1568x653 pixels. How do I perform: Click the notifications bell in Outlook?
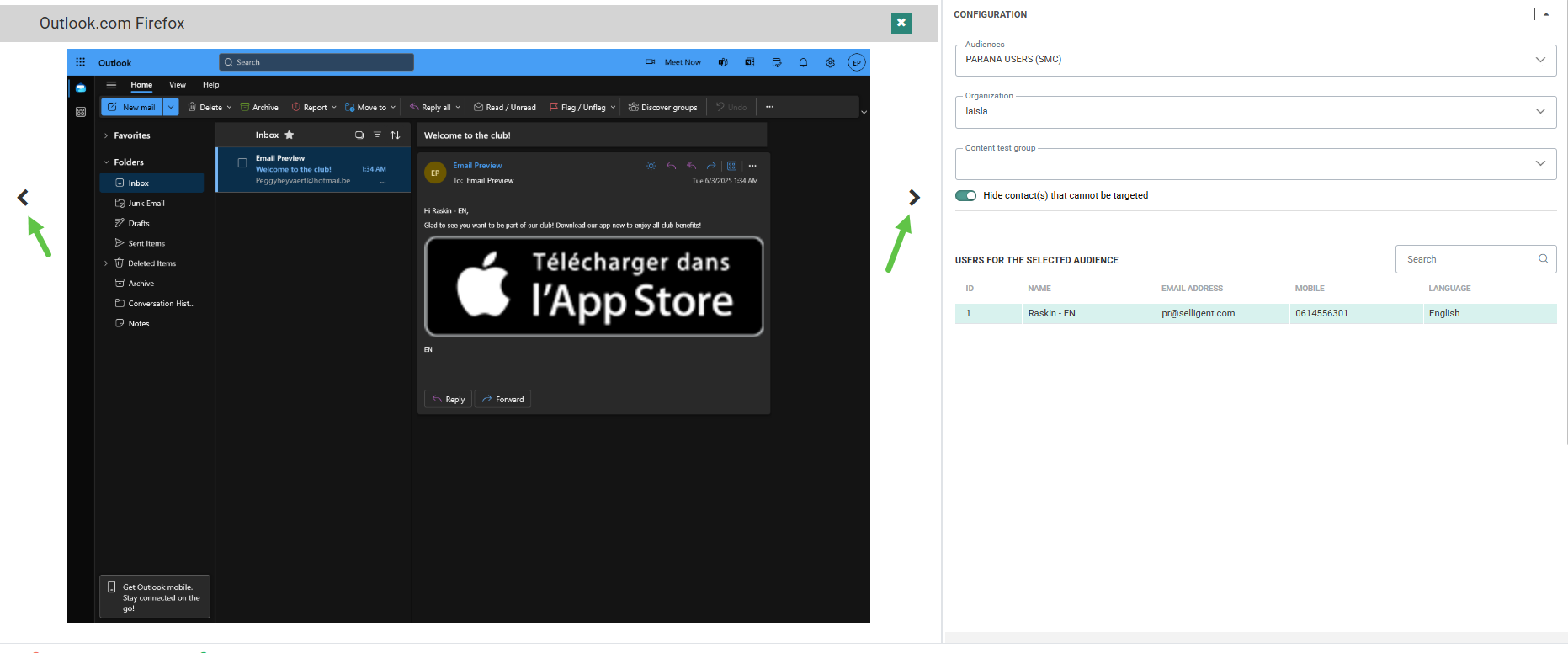[803, 62]
